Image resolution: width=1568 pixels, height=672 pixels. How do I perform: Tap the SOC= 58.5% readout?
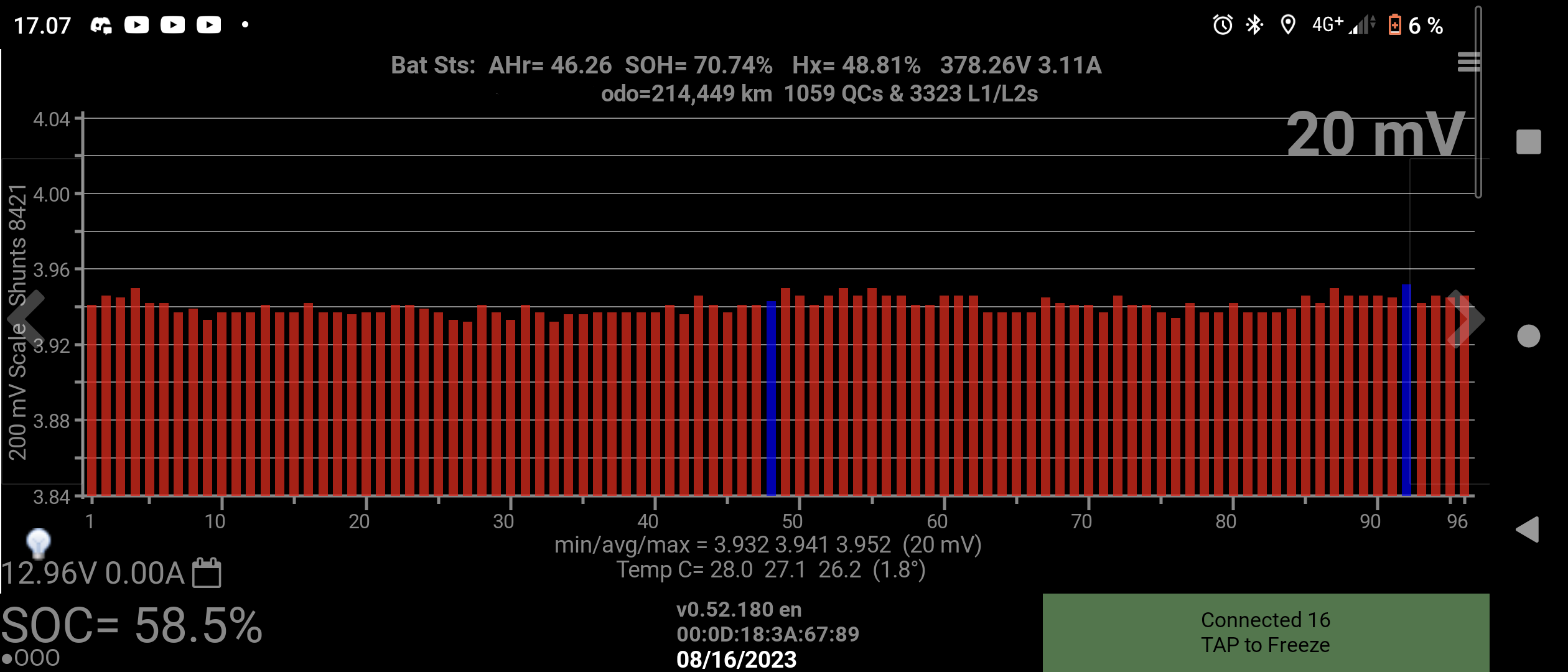click(131, 625)
